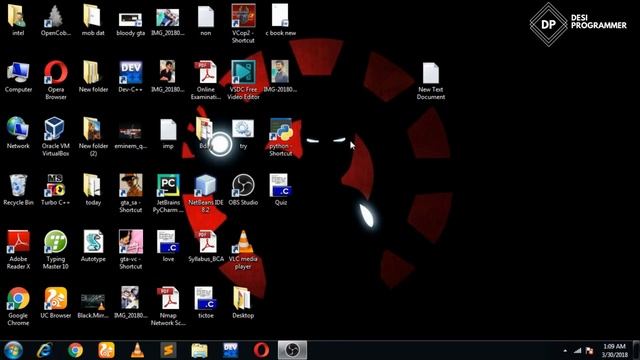Select the Online Examination PDF file
This screenshot has height=360, width=640.
tap(206, 73)
